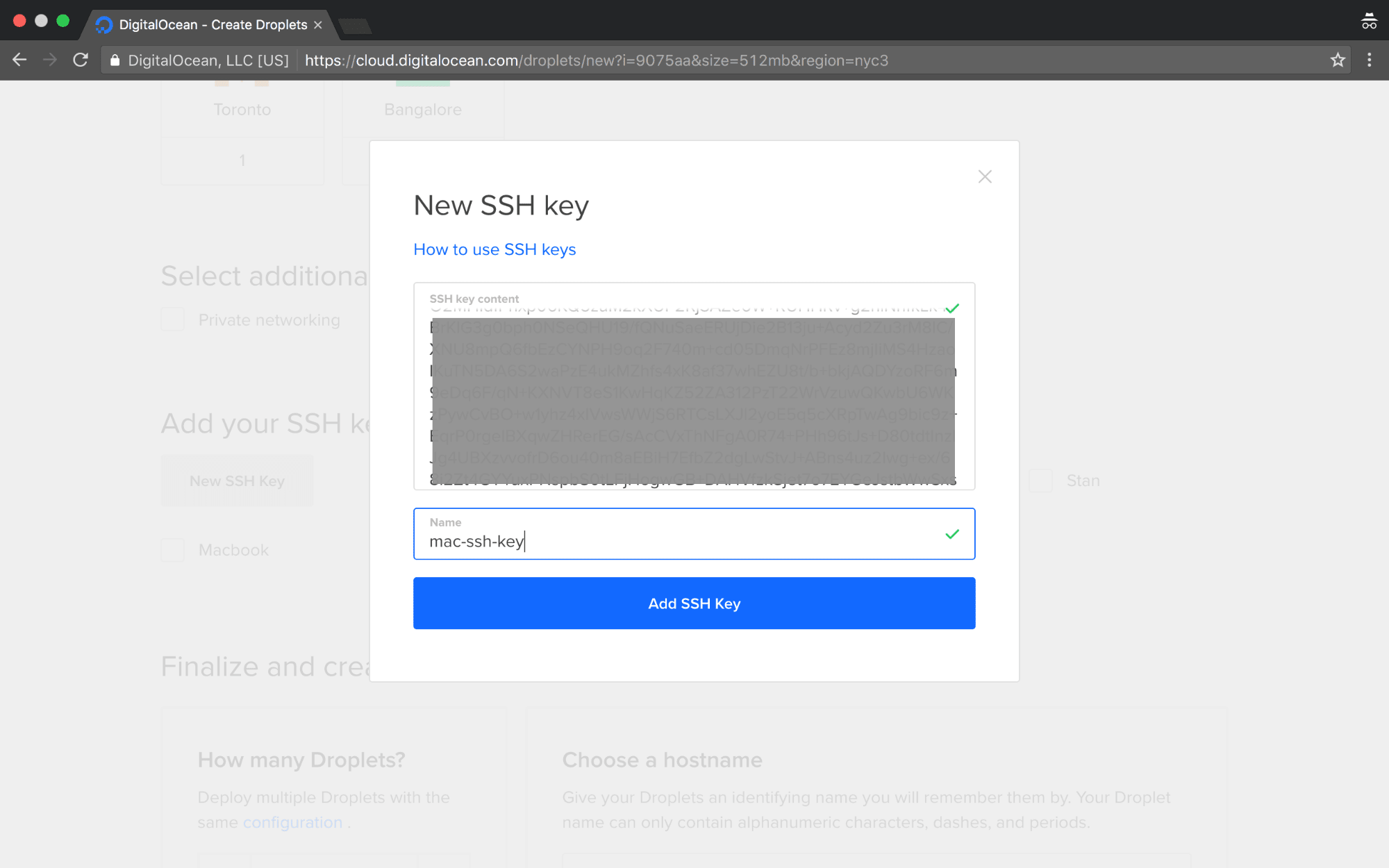Screen dimensions: 1389x868
Task: Bookmark this page with the star icon
Action: point(1338,60)
